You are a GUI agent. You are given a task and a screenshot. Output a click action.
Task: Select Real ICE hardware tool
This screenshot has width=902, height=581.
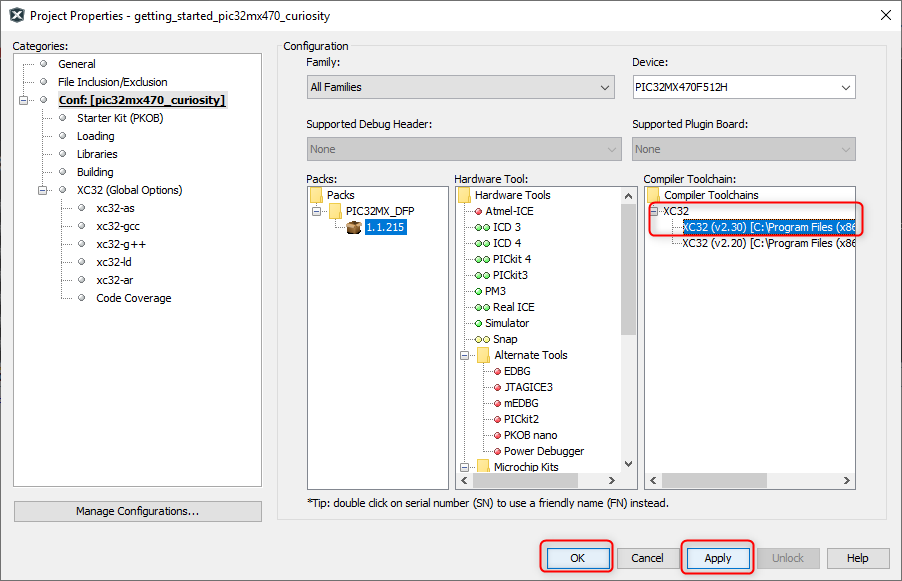[513, 307]
